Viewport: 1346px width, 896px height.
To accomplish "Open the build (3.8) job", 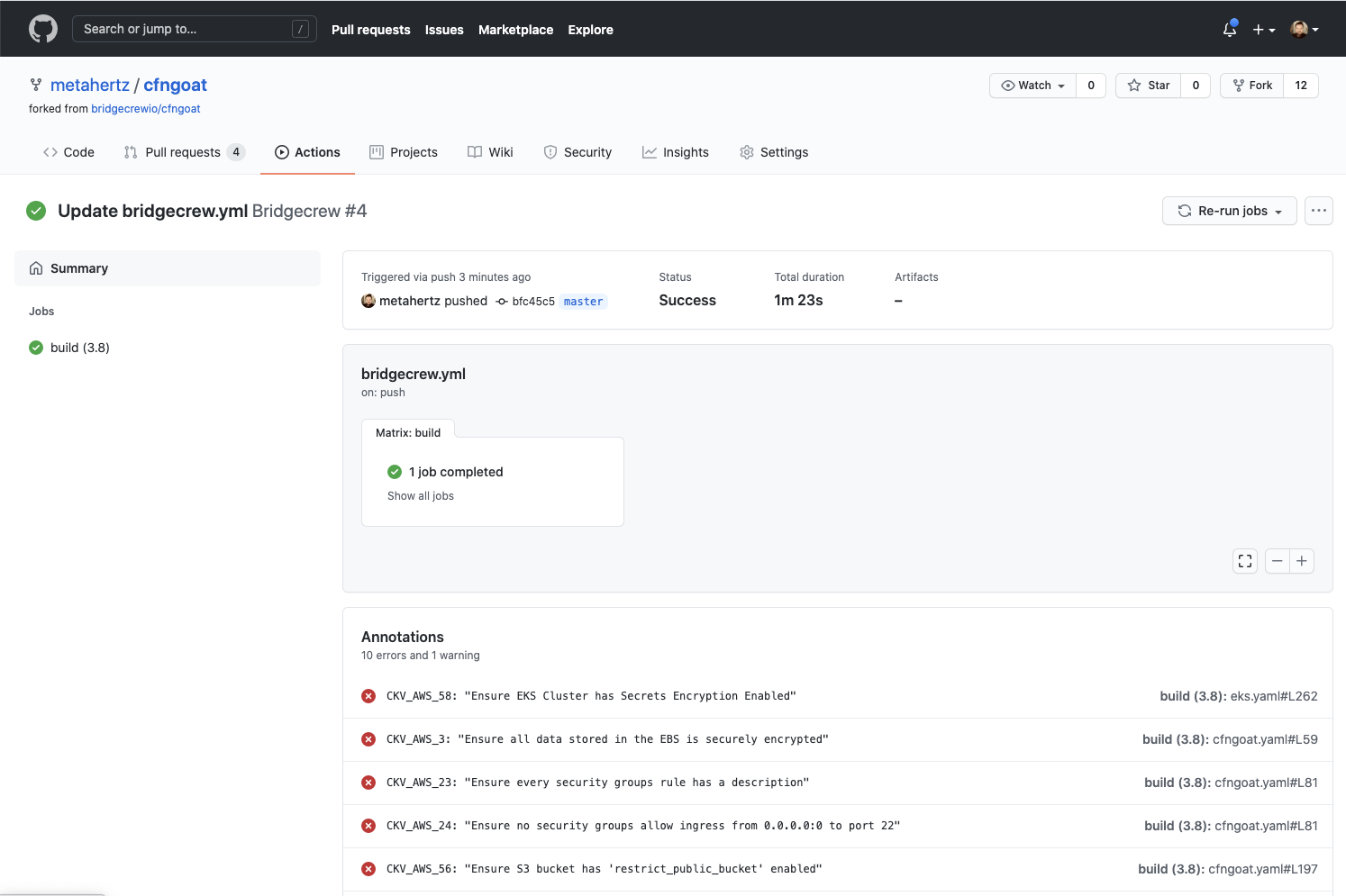I will pyautogui.click(x=69, y=348).
